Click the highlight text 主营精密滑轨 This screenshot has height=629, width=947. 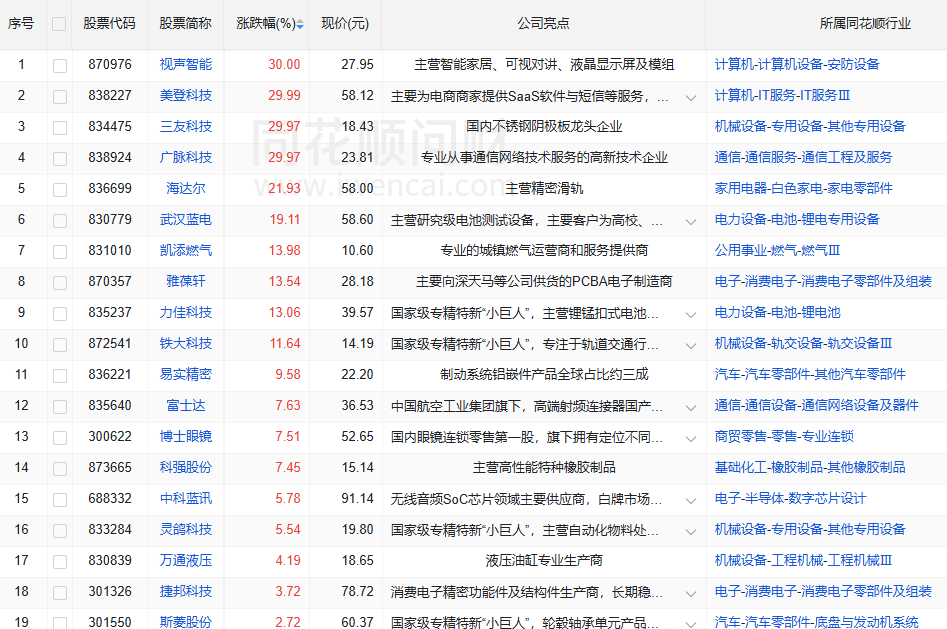coord(544,189)
